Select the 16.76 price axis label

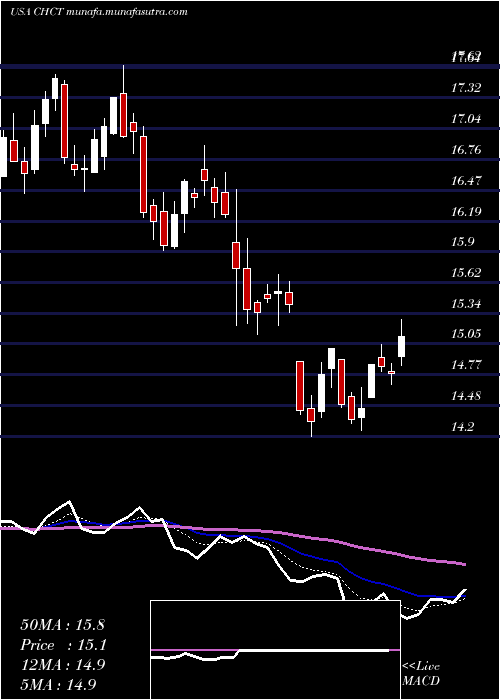[466, 150]
